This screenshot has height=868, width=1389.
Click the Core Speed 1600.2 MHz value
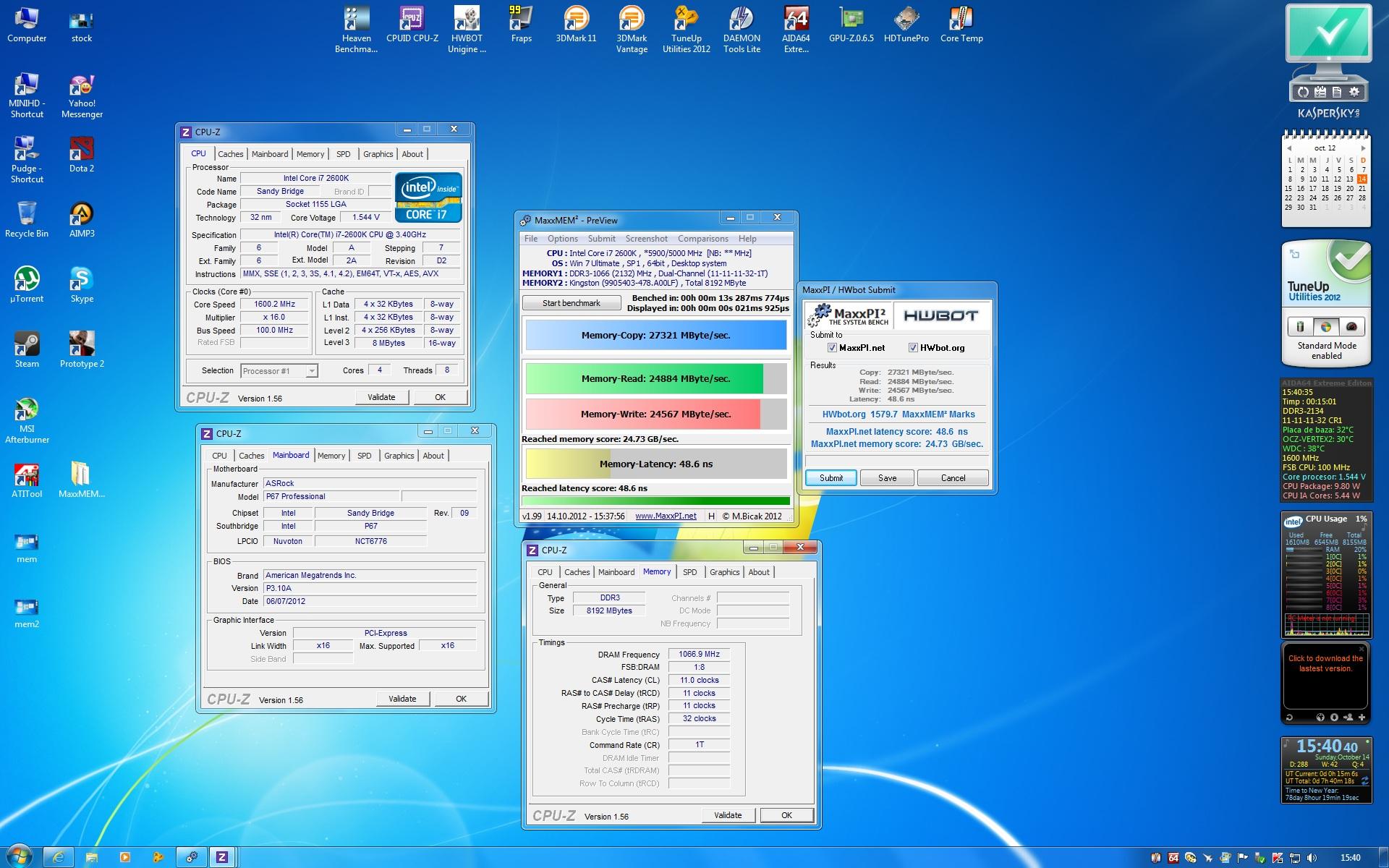(274, 305)
